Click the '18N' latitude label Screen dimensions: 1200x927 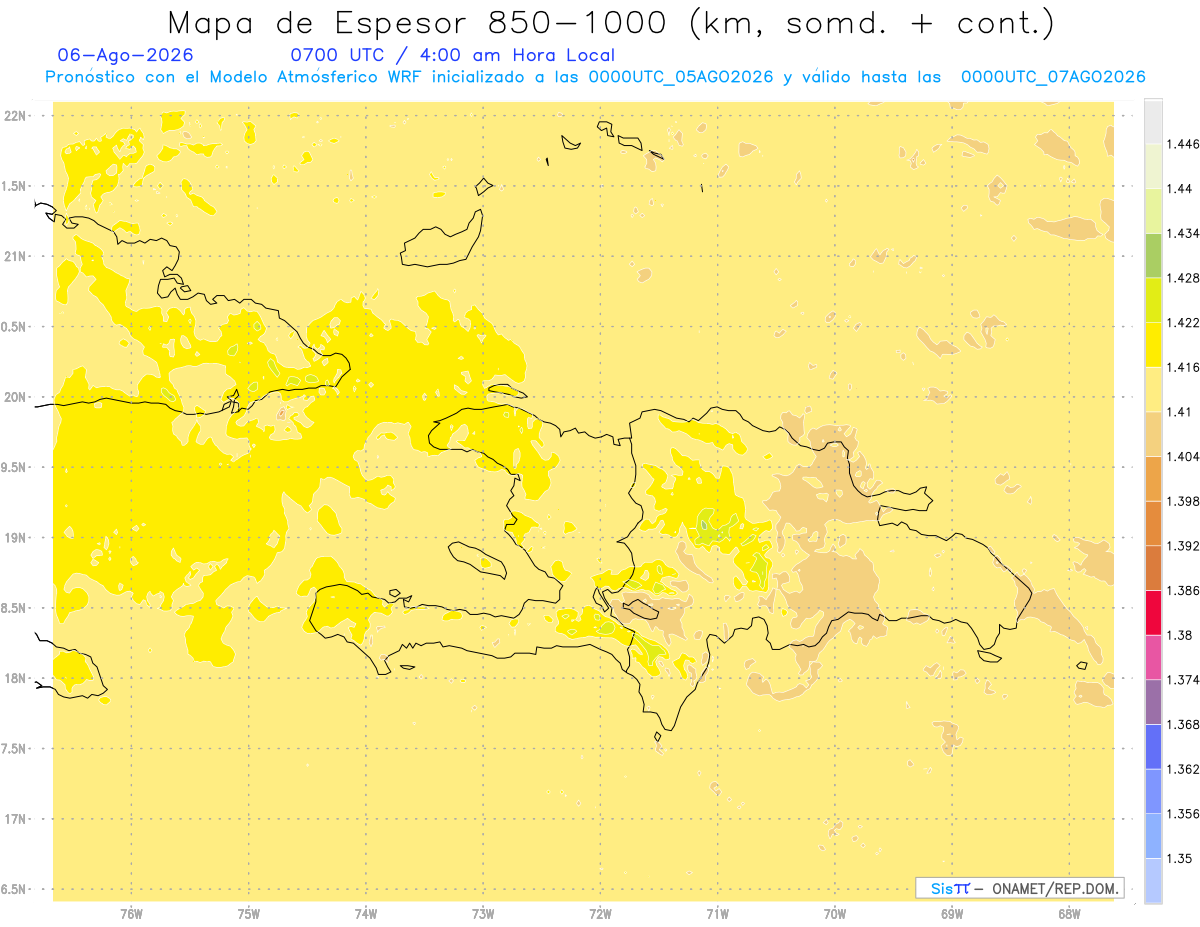click(x=17, y=678)
